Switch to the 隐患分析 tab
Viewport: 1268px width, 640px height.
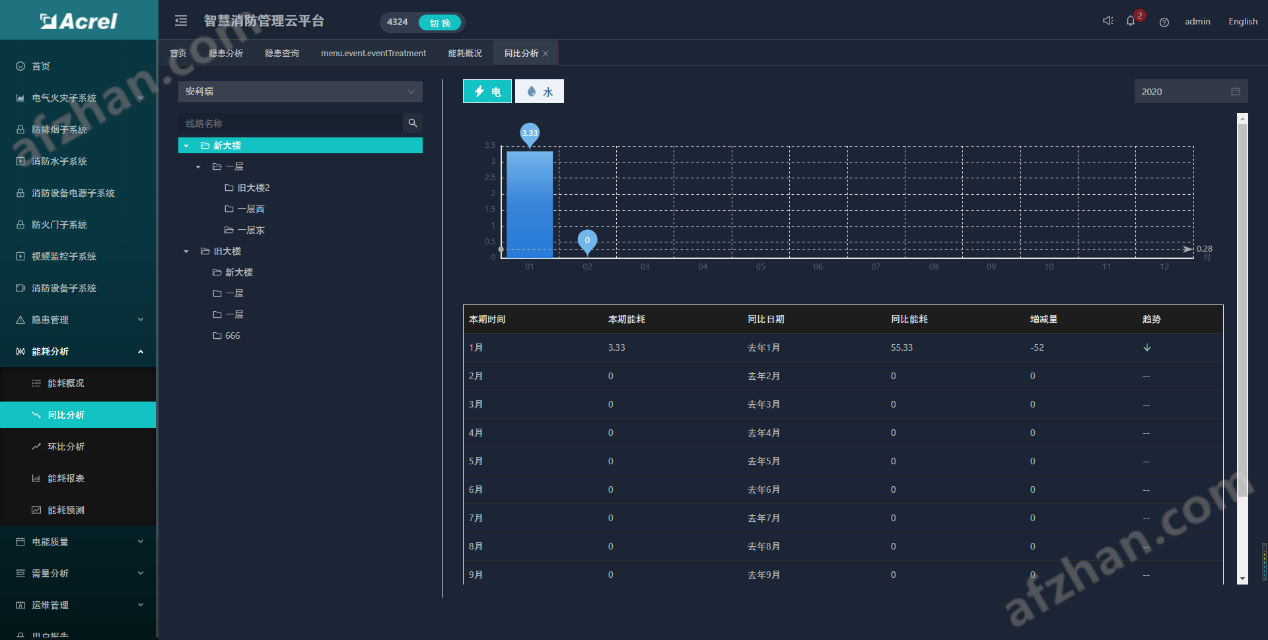(226, 53)
